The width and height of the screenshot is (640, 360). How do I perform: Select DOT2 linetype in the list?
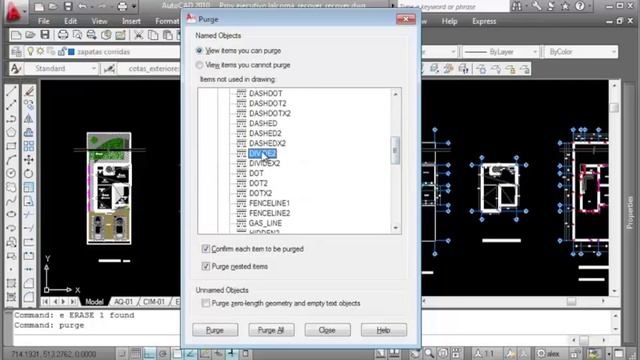258,183
